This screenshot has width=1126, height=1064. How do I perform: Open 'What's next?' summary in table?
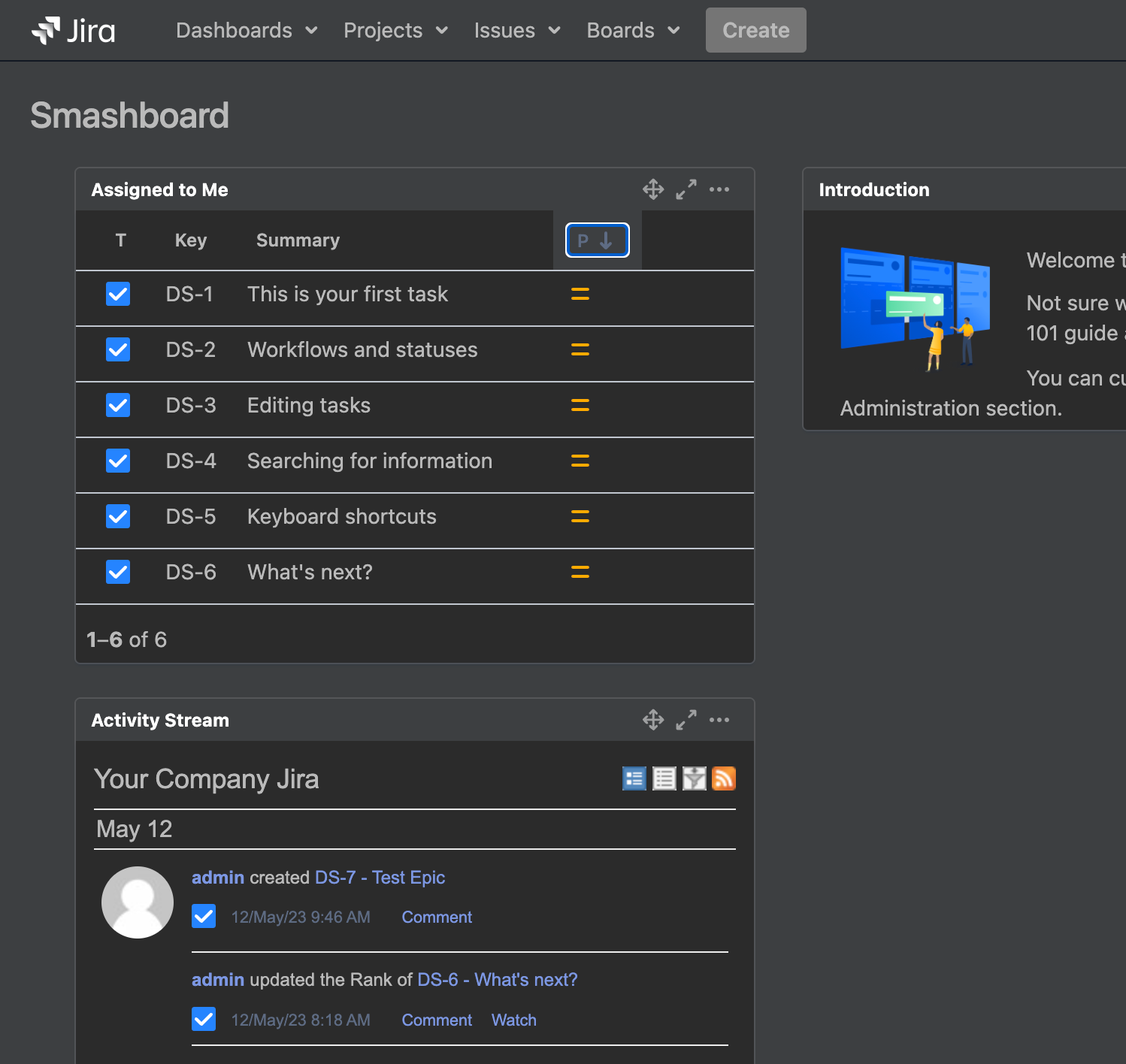(x=310, y=572)
